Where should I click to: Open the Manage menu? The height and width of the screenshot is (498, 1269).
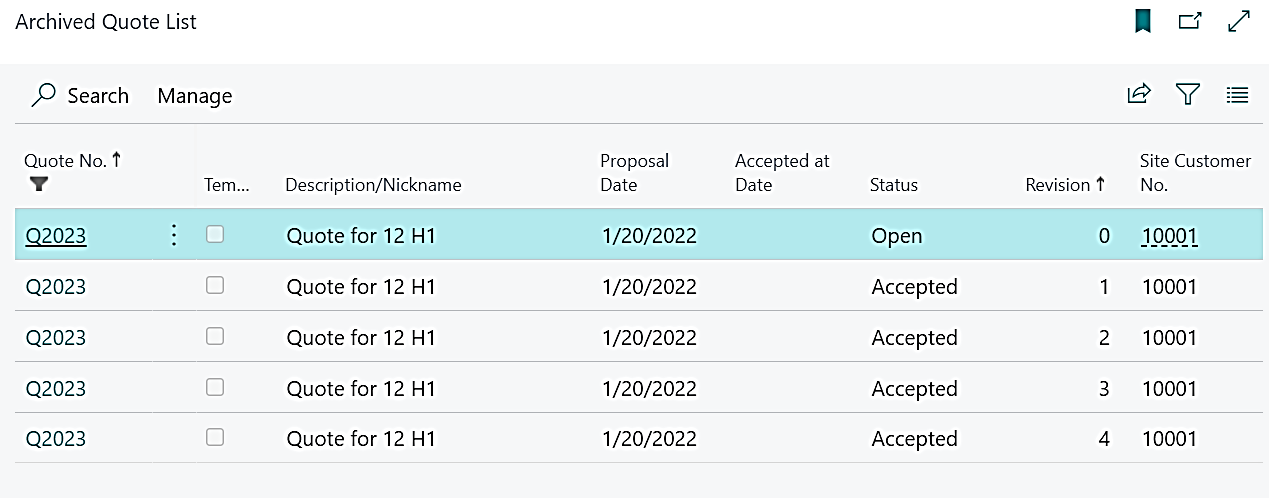tap(195, 96)
